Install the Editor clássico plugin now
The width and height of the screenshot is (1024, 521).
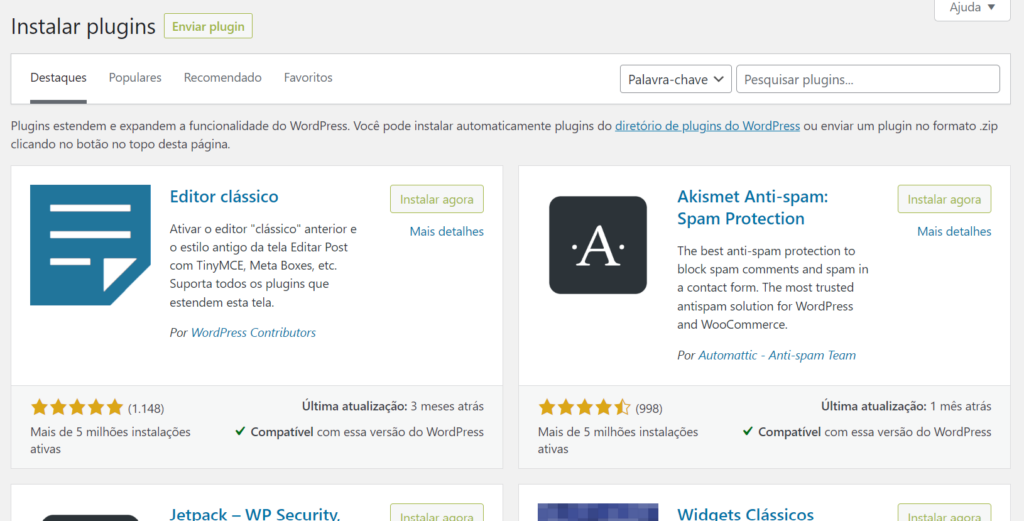click(x=437, y=199)
